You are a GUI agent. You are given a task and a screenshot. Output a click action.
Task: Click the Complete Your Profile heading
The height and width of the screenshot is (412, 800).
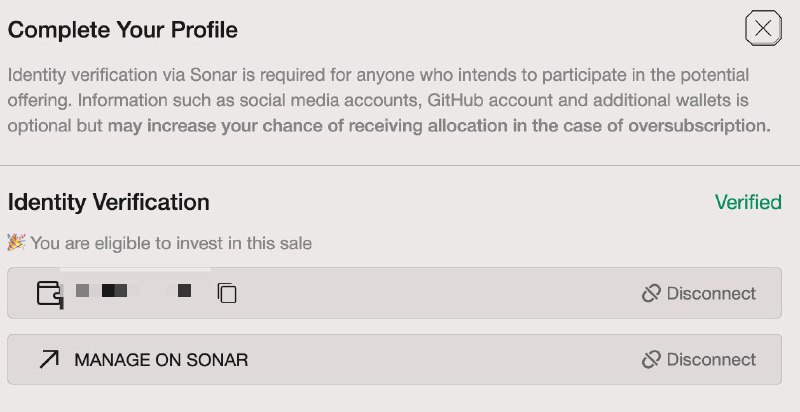tap(122, 30)
